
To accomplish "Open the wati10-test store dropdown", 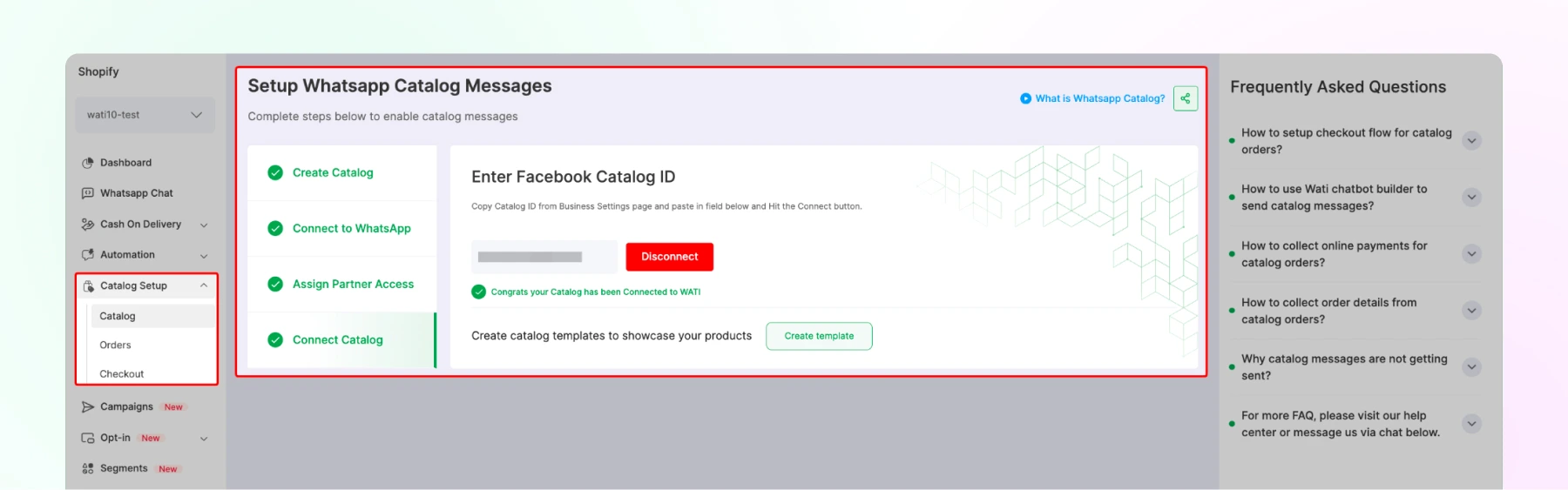I will tap(145, 115).
